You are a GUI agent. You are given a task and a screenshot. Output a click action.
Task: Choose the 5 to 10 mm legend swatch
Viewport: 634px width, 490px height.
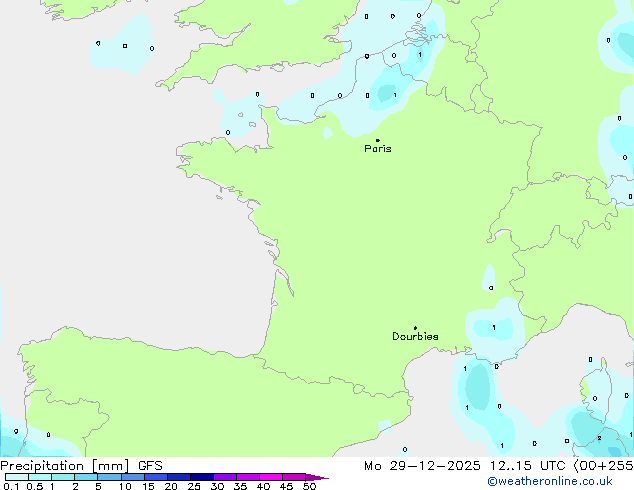pyautogui.click(x=110, y=478)
